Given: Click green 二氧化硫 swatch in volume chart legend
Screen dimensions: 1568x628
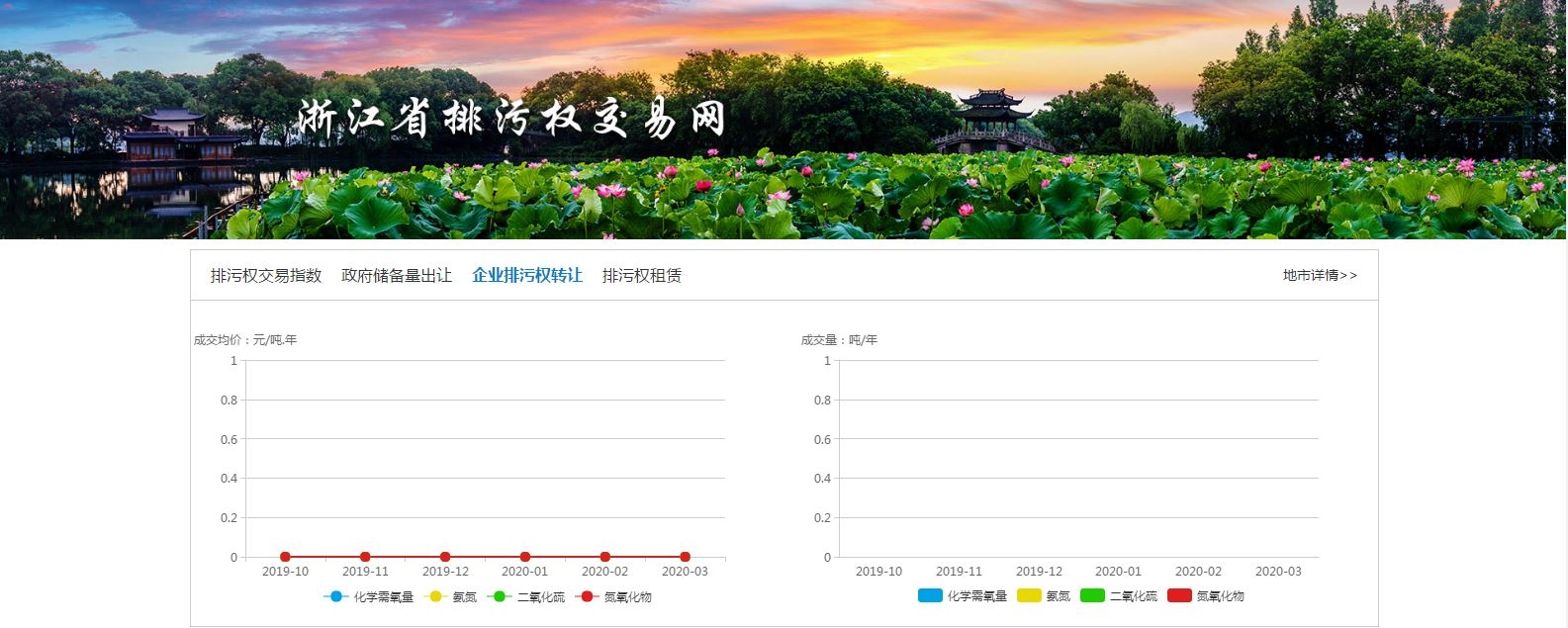Looking at the screenshot, I should tap(1092, 596).
